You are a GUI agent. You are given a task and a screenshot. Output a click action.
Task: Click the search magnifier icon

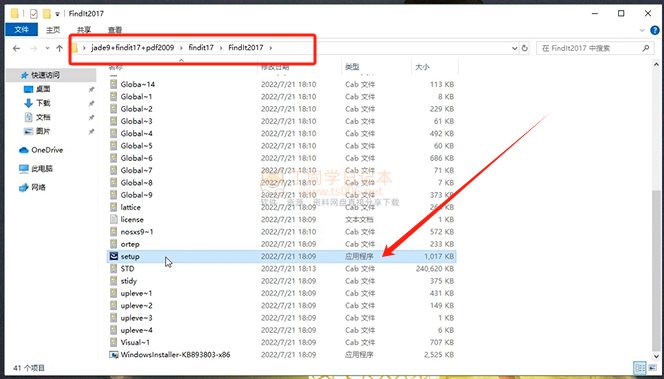pos(645,48)
